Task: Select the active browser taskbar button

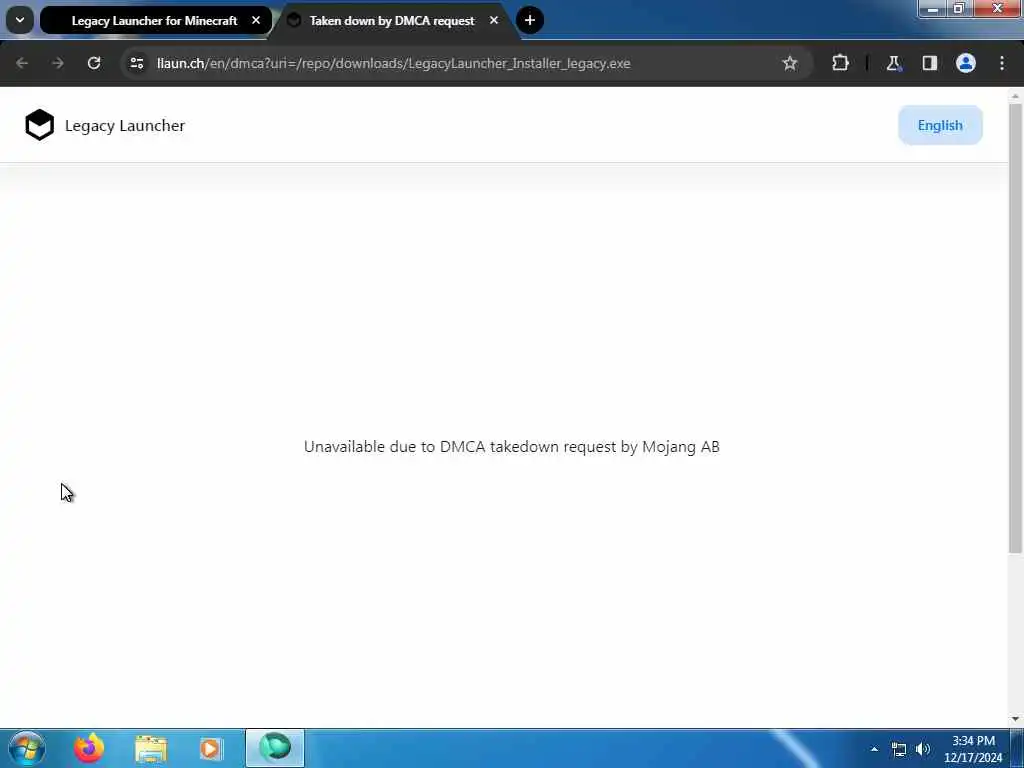Action: pos(275,748)
